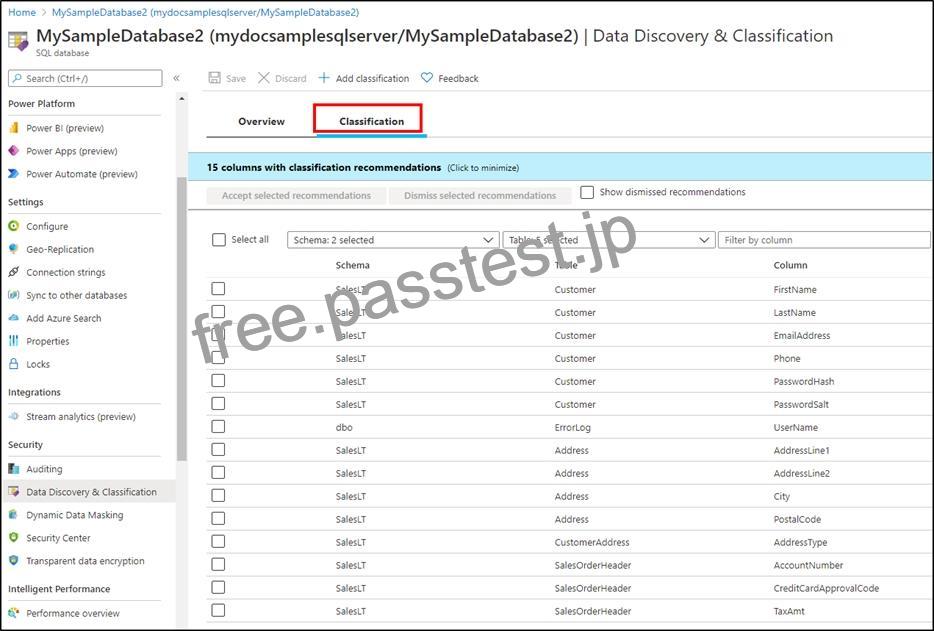Click the dbo schema cell

pyautogui.click(x=344, y=427)
